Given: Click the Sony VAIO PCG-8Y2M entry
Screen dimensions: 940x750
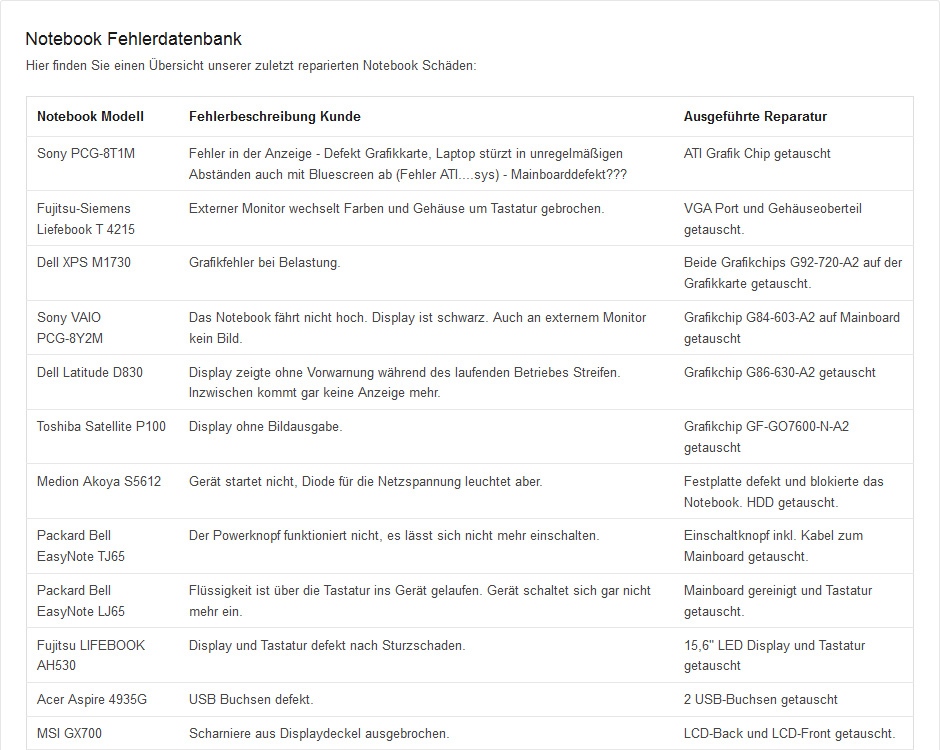Looking at the screenshot, I should click(70, 328).
